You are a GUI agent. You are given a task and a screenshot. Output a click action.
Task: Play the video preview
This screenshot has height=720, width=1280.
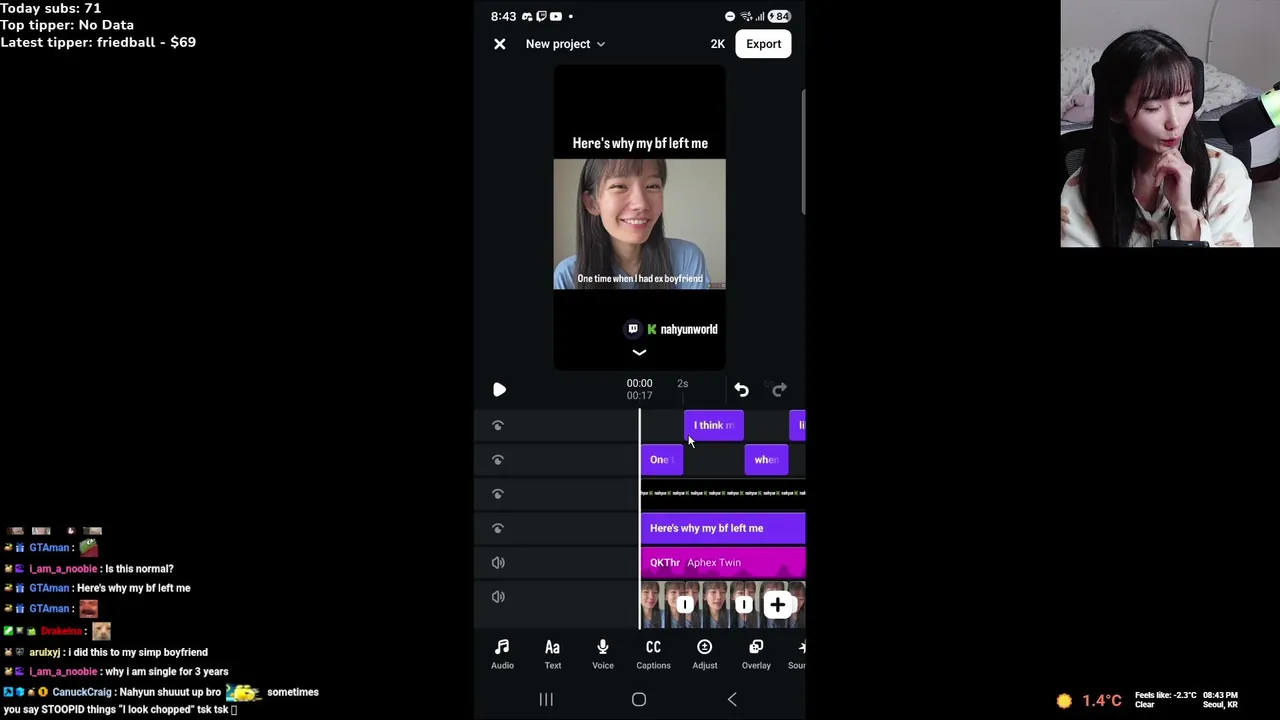(x=499, y=389)
